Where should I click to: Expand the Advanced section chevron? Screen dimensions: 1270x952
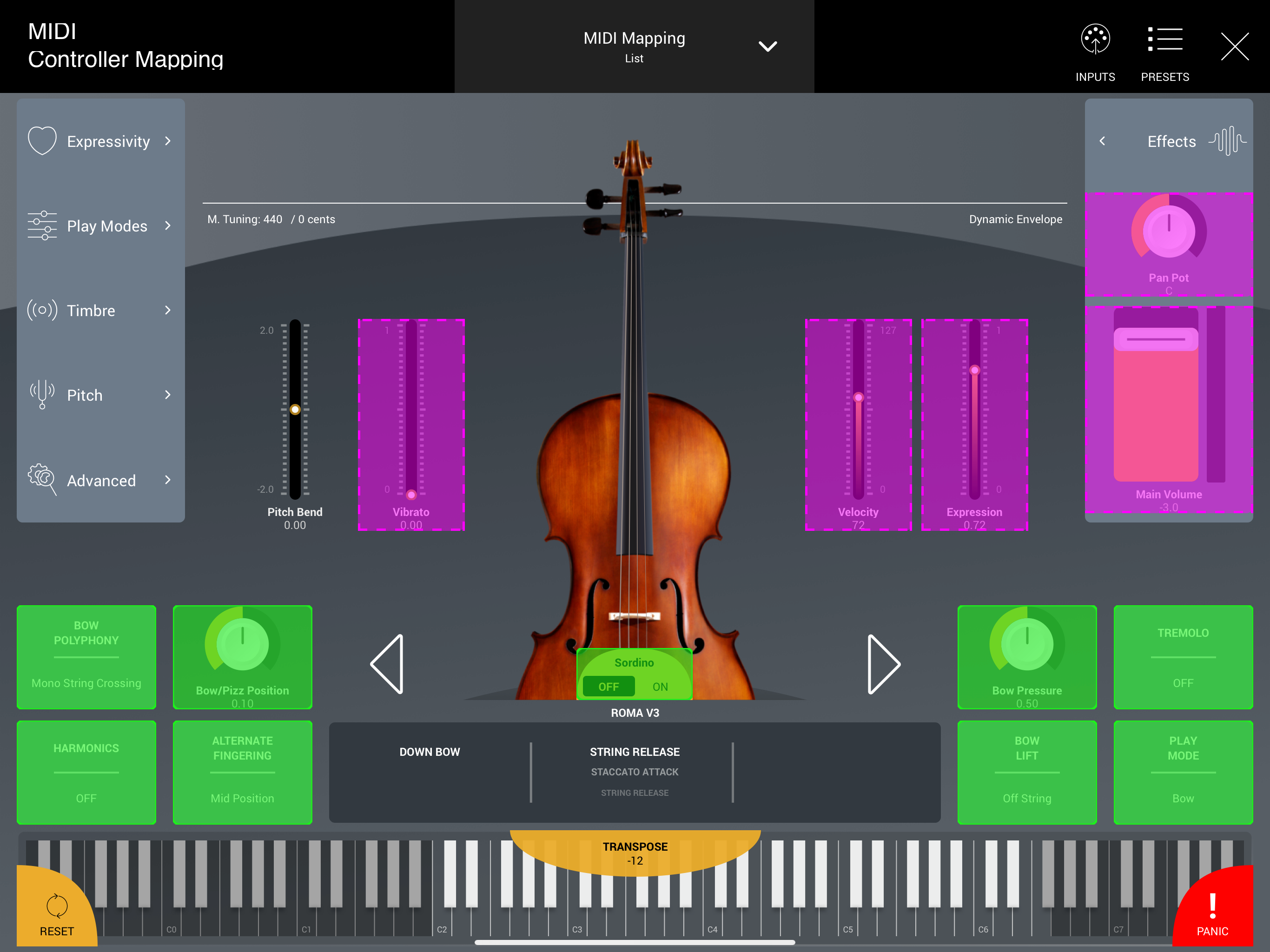click(168, 479)
